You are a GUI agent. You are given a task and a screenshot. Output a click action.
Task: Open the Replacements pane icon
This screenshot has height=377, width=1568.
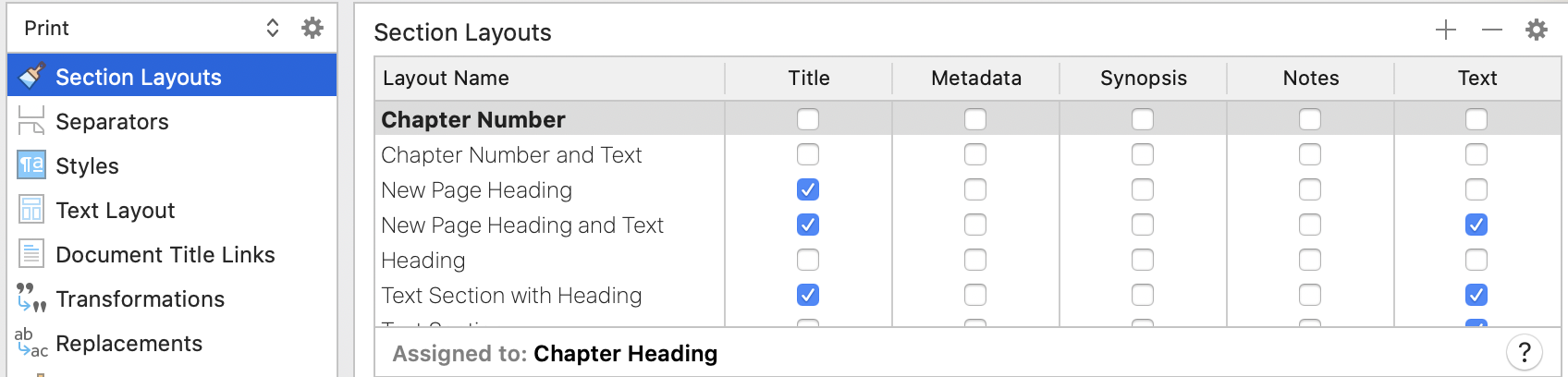point(31,343)
